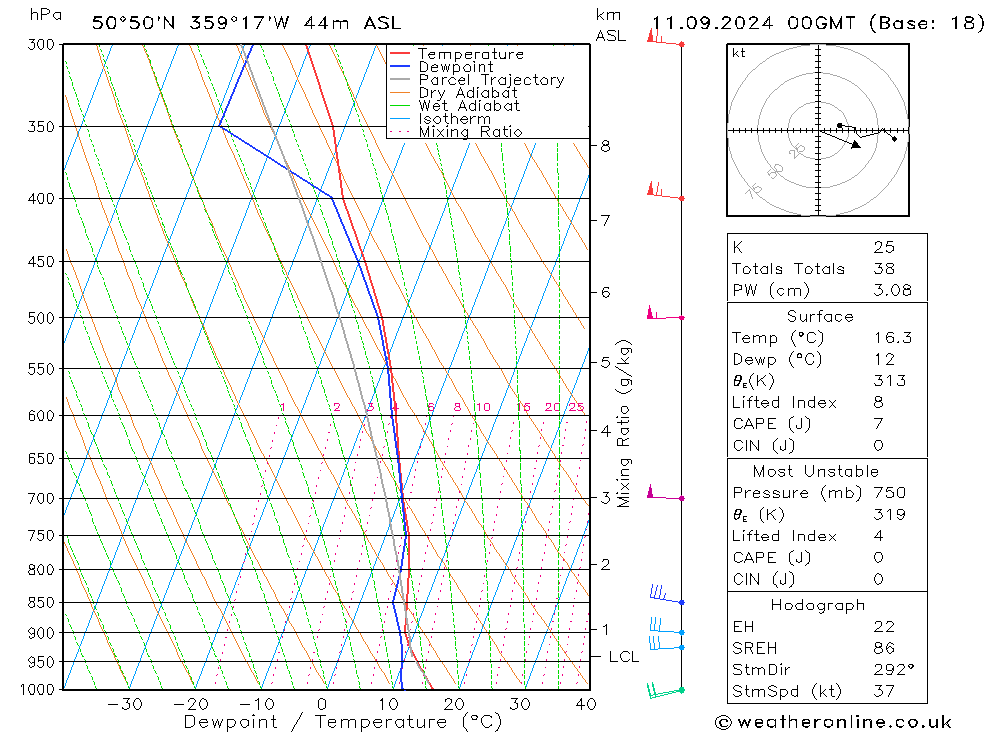The image size is (1000, 733).
Task: Click the 300 hPa pressure axis label
Action: (x=41, y=45)
